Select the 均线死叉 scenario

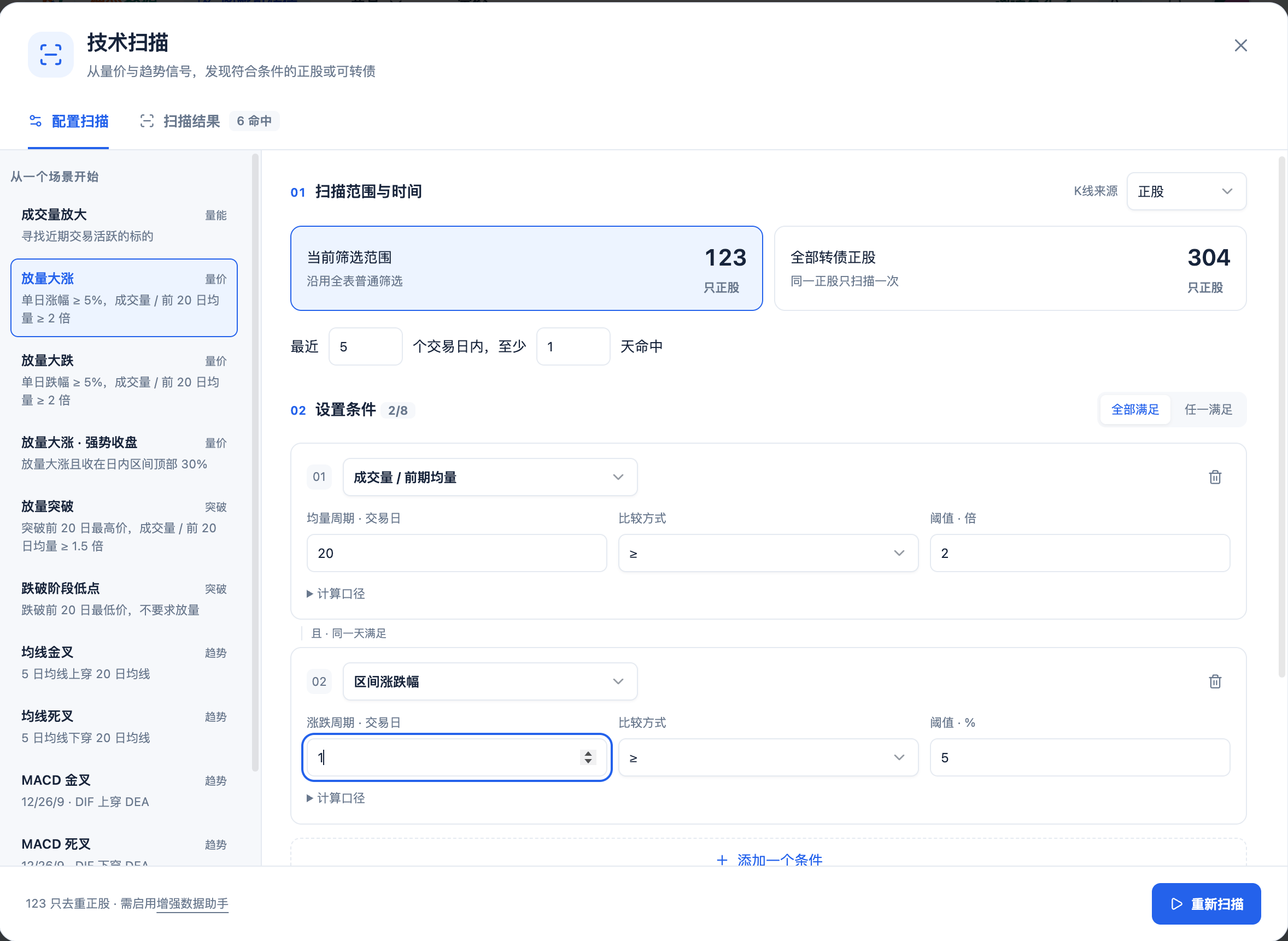124,726
